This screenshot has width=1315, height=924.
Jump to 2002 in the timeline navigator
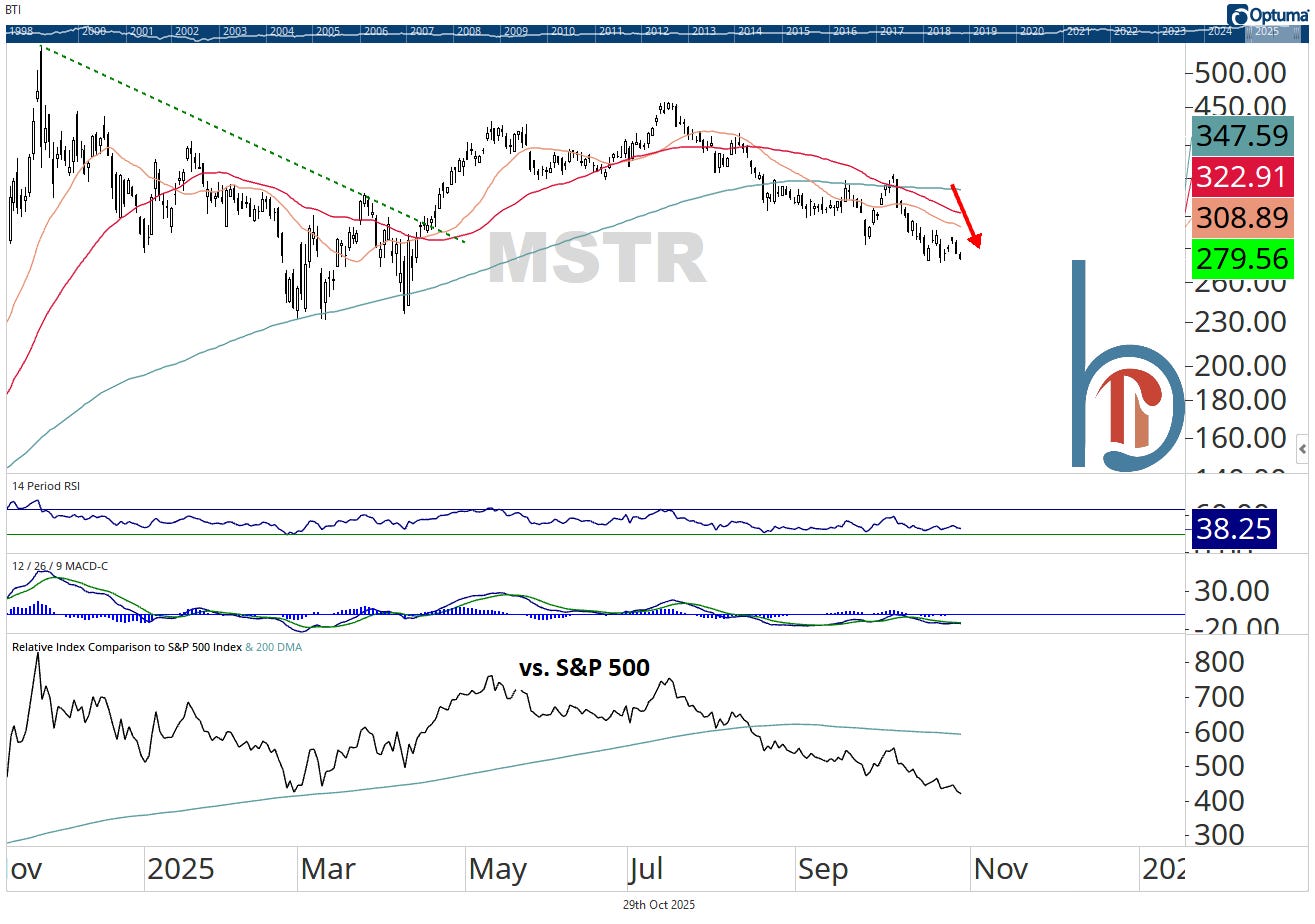(x=186, y=31)
